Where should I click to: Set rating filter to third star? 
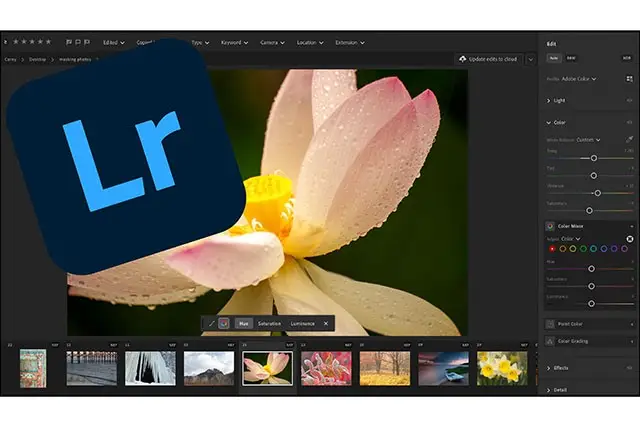32,42
